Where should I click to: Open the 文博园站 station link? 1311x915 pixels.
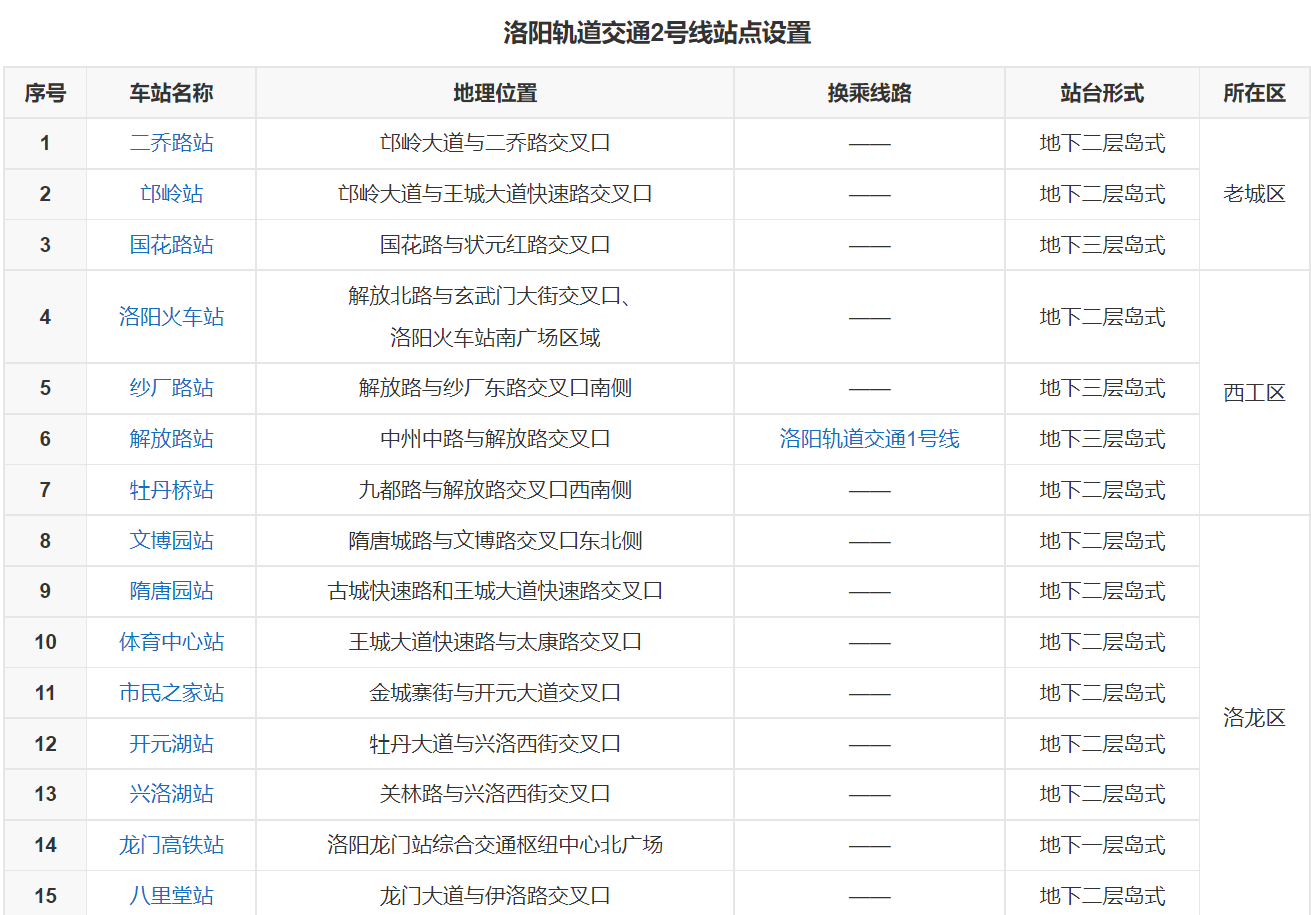click(x=171, y=541)
